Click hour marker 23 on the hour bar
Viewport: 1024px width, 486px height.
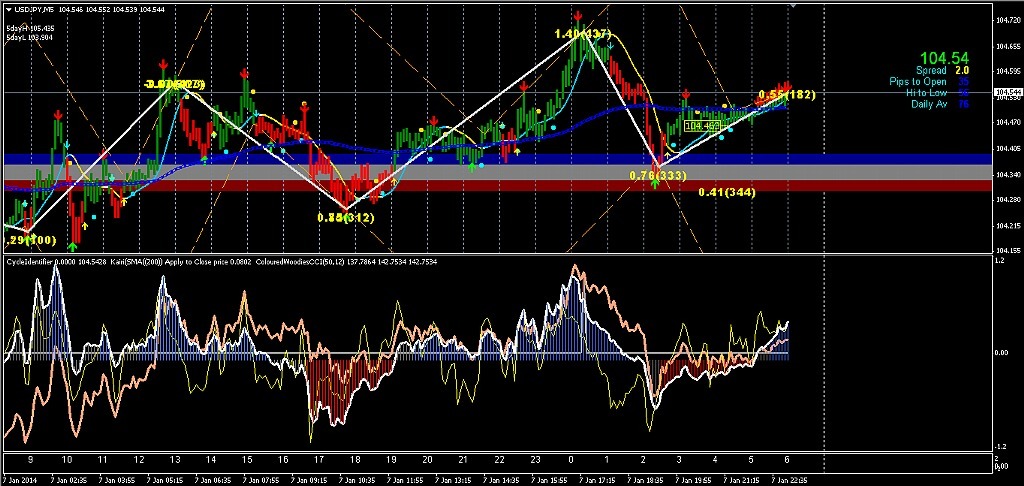click(536, 460)
